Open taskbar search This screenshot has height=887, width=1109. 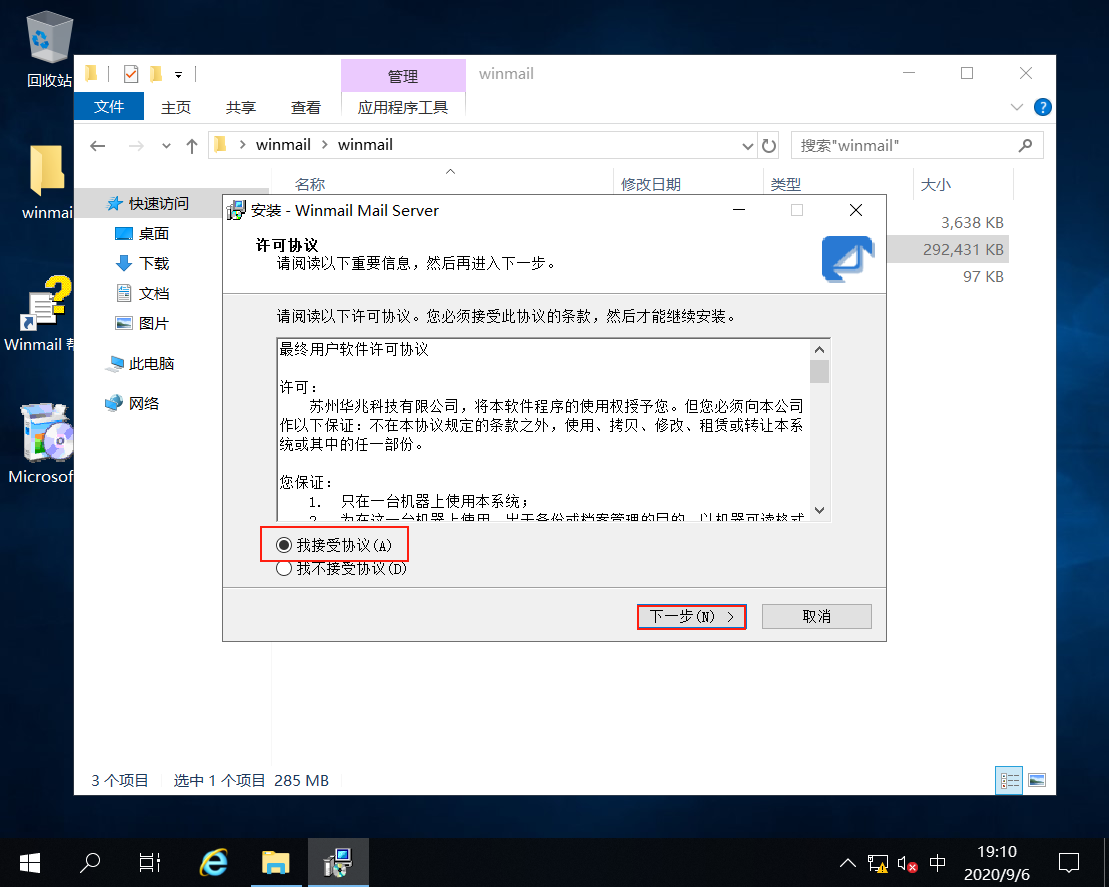(90, 862)
